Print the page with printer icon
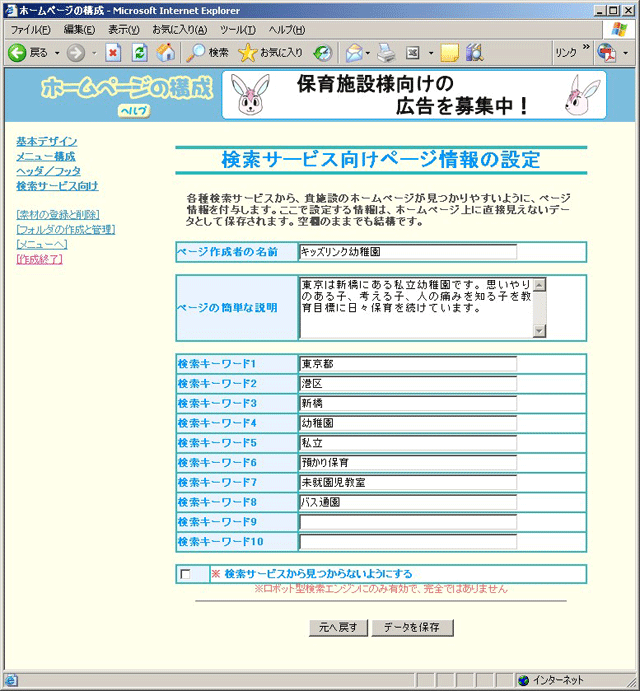This screenshot has width=640, height=691. [387, 53]
